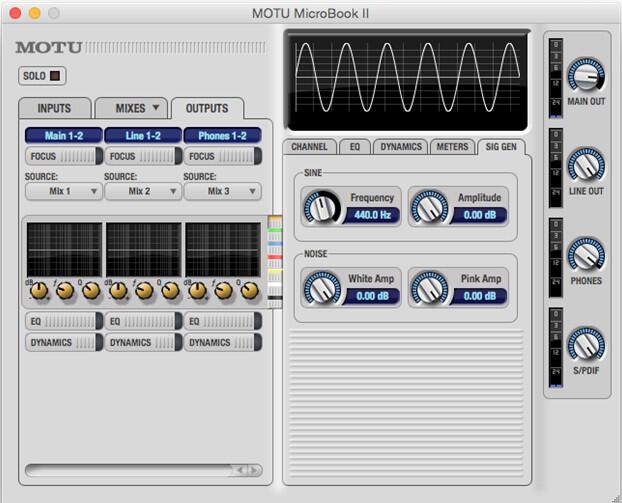Click the 440.0 Hz frequency value field
This screenshot has width=622, height=503.
pyautogui.click(x=372, y=215)
